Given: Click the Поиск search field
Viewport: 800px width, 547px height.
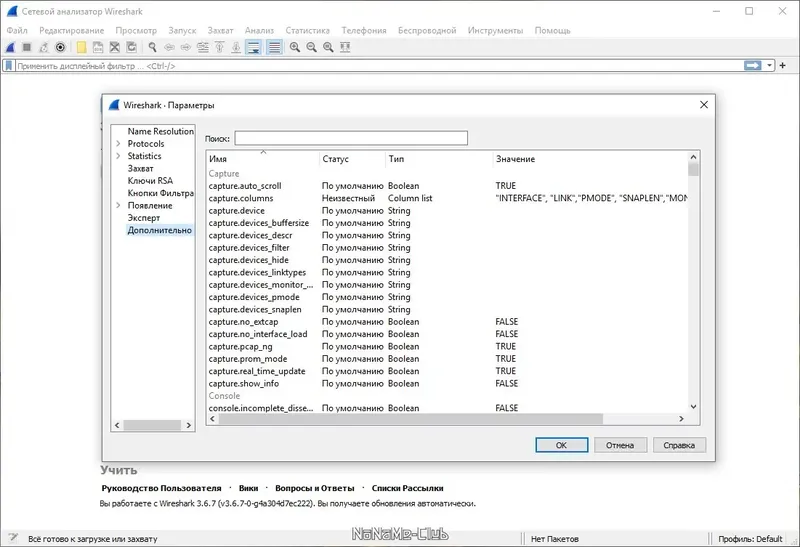Looking at the screenshot, I should [351, 138].
